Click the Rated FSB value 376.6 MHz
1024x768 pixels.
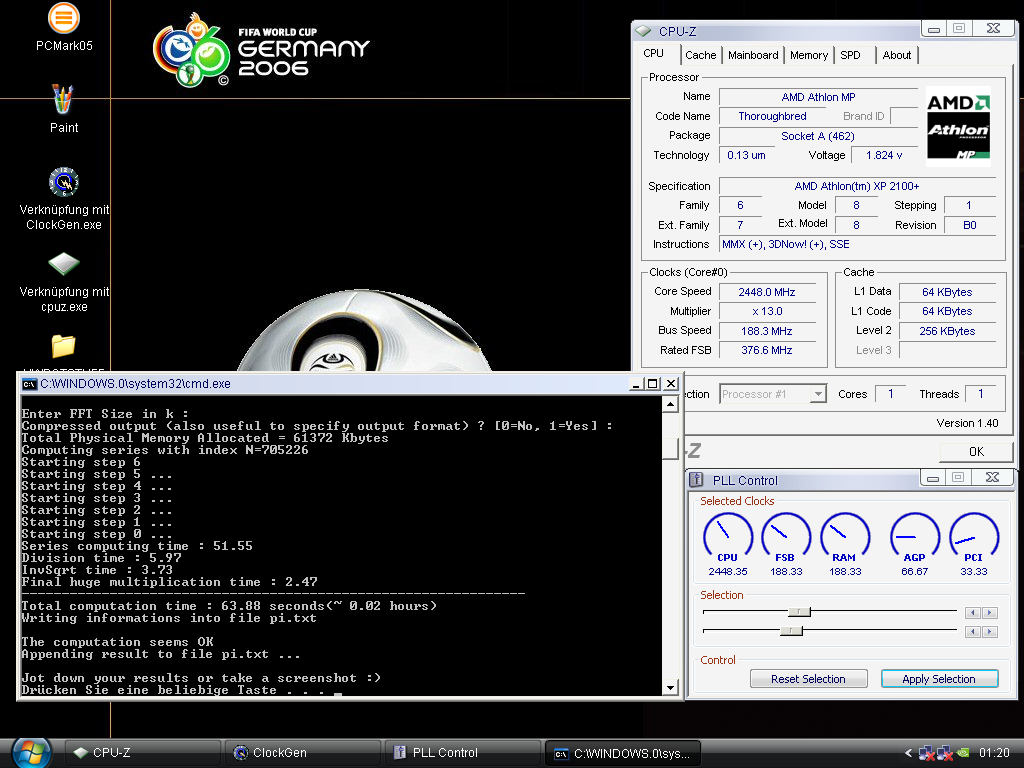pyautogui.click(x=767, y=350)
